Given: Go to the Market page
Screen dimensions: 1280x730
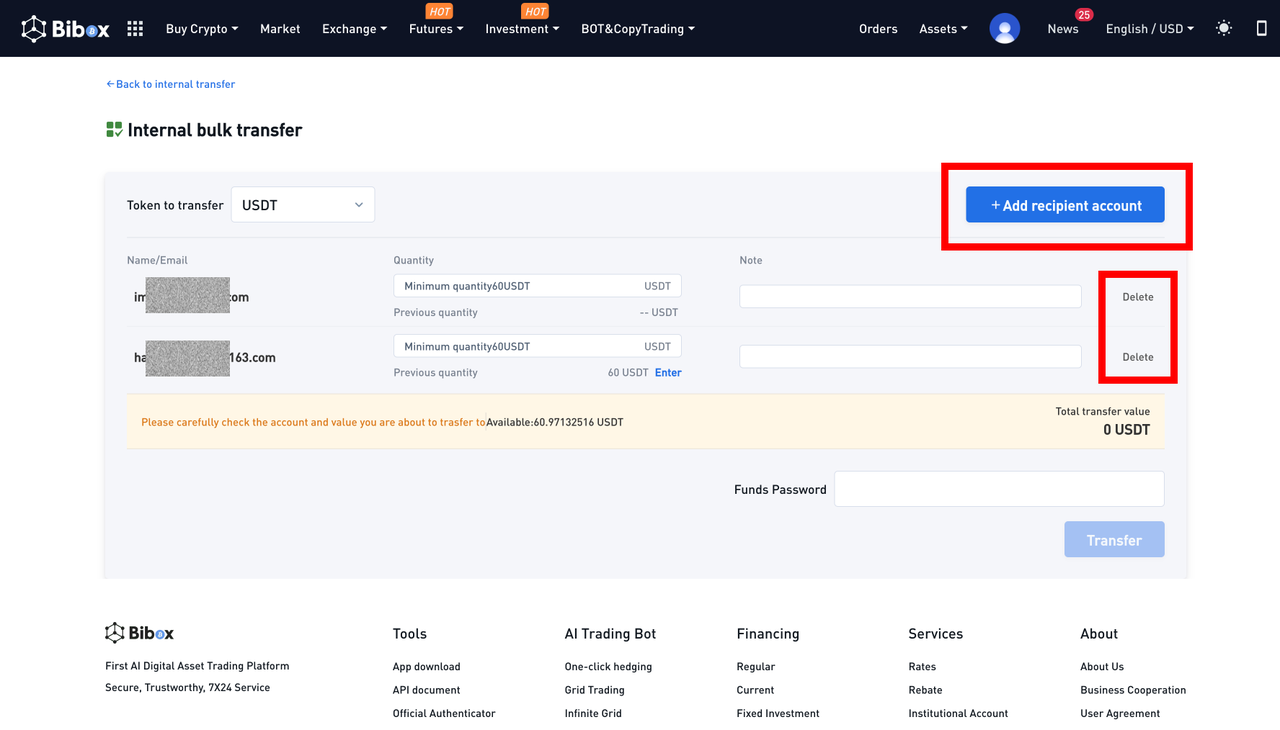Looking at the screenshot, I should [280, 29].
